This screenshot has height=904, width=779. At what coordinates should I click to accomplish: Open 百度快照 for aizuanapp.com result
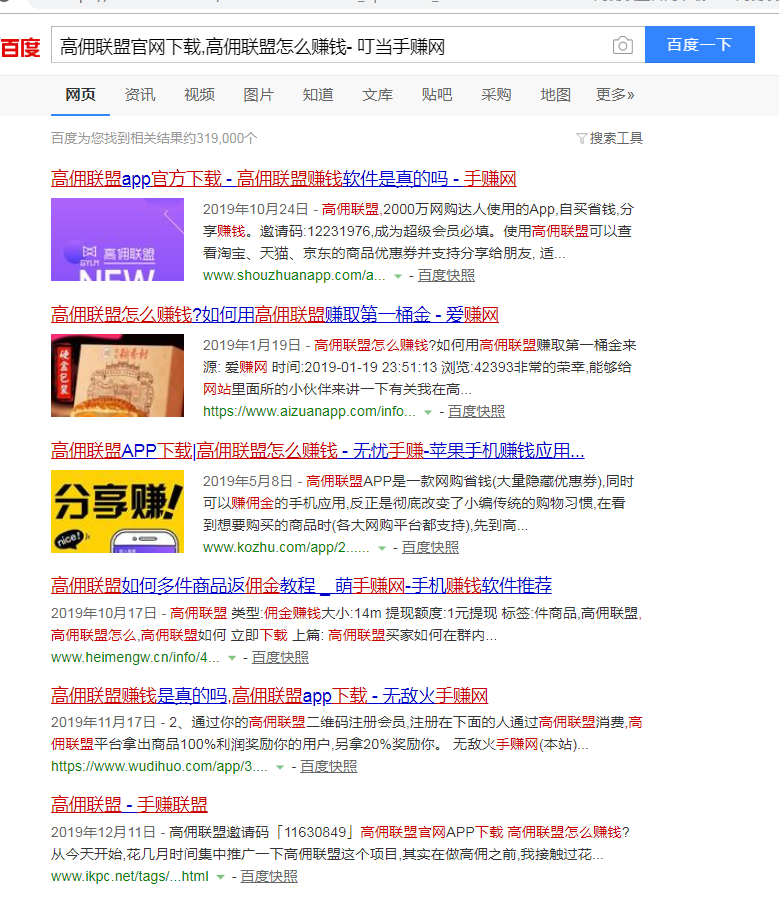(x=476, y=412)
